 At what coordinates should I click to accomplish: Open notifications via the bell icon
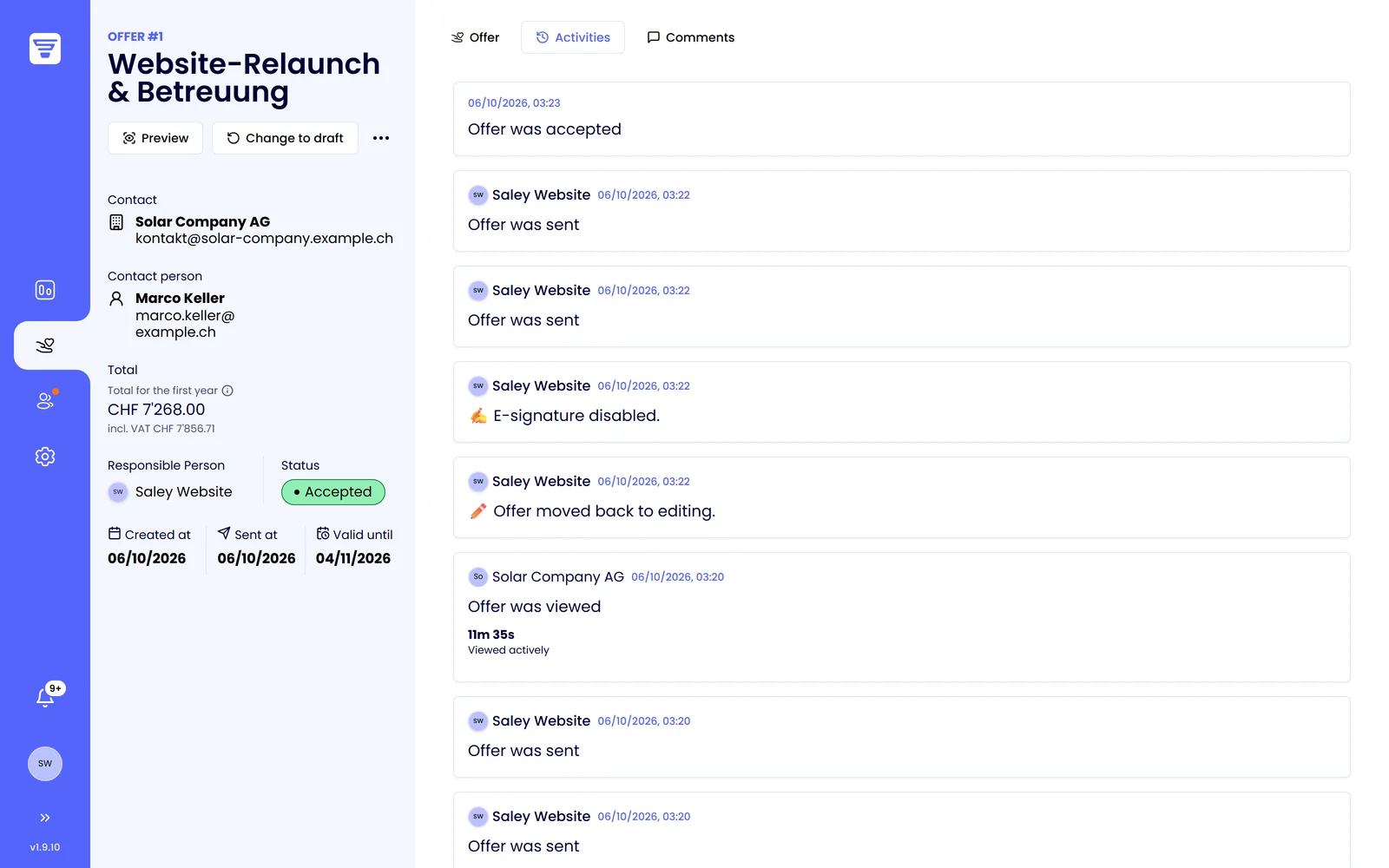click(45, 697)
